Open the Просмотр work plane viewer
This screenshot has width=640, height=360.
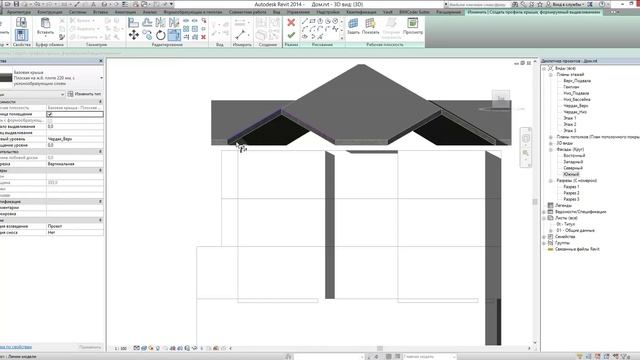[x=413, y=24]
